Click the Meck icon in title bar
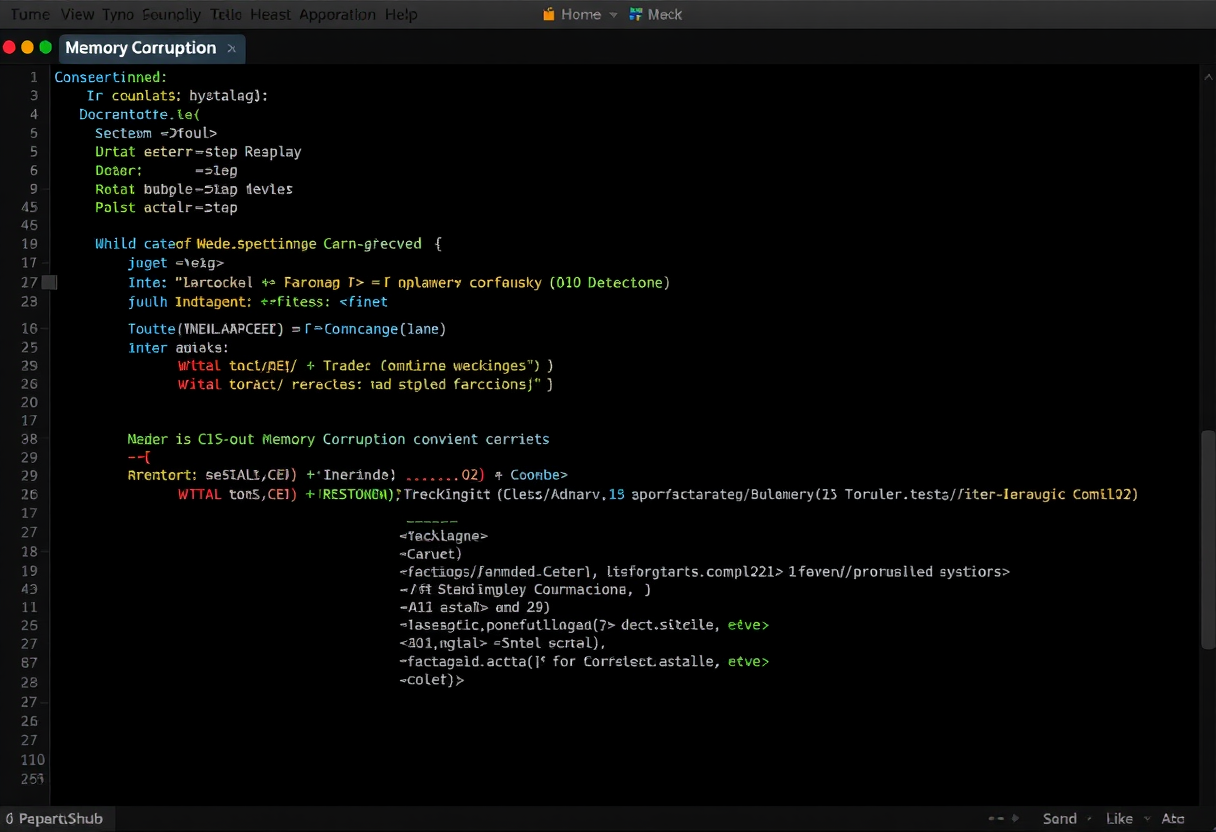1216x832 pixels. click(636, 14)
